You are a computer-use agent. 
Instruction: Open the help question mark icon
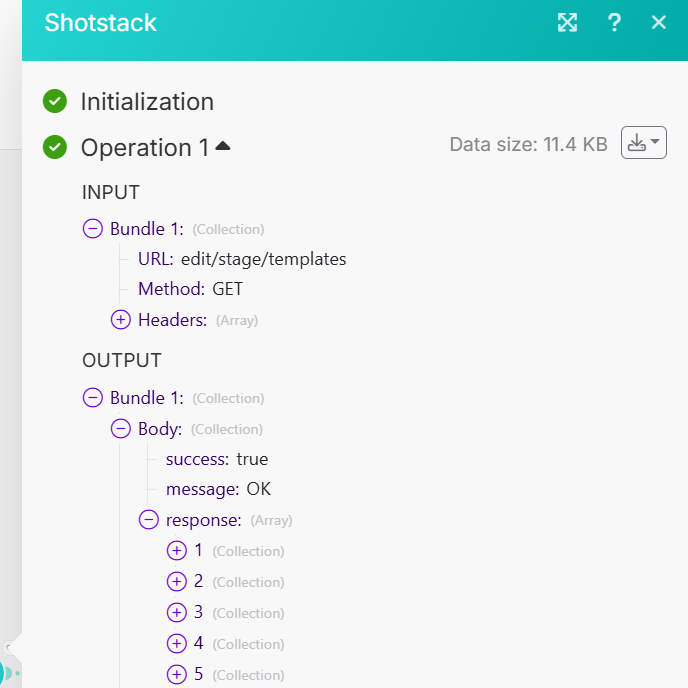click(614, 22)
